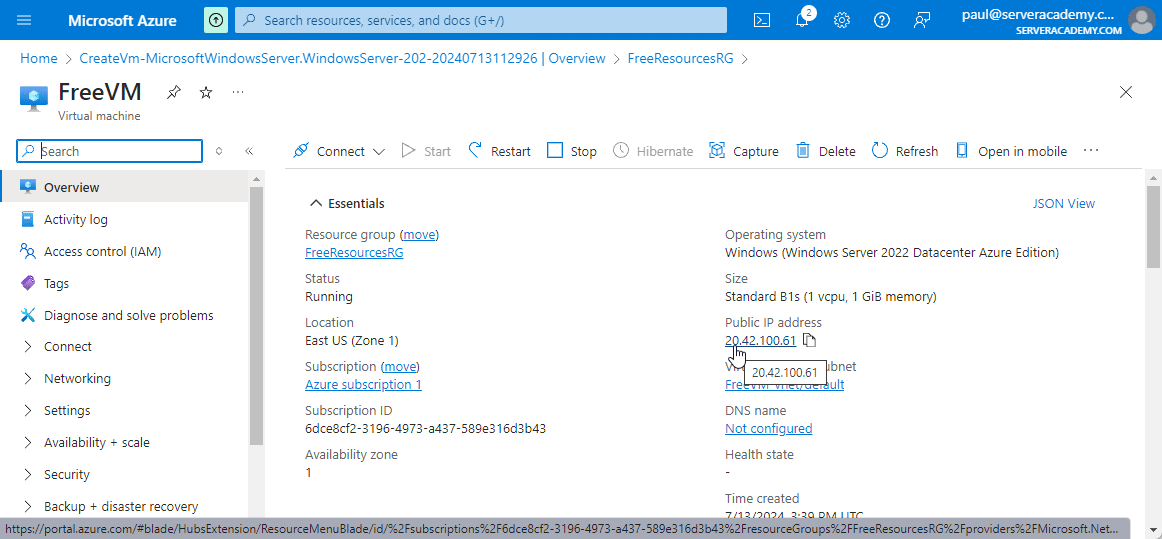1162x539 pixels.
Task: Open the Connect toolbar dropdown
Action: pyautogui.click(x=339, y=151)
